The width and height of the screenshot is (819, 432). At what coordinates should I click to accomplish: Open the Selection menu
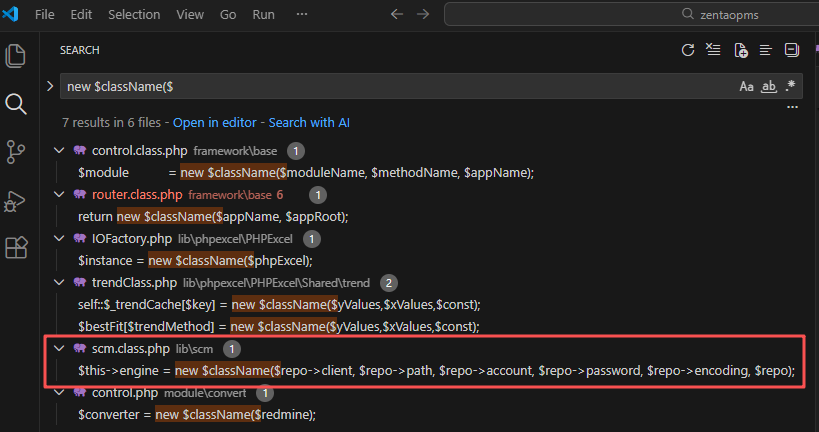click(x=133, y=15)
